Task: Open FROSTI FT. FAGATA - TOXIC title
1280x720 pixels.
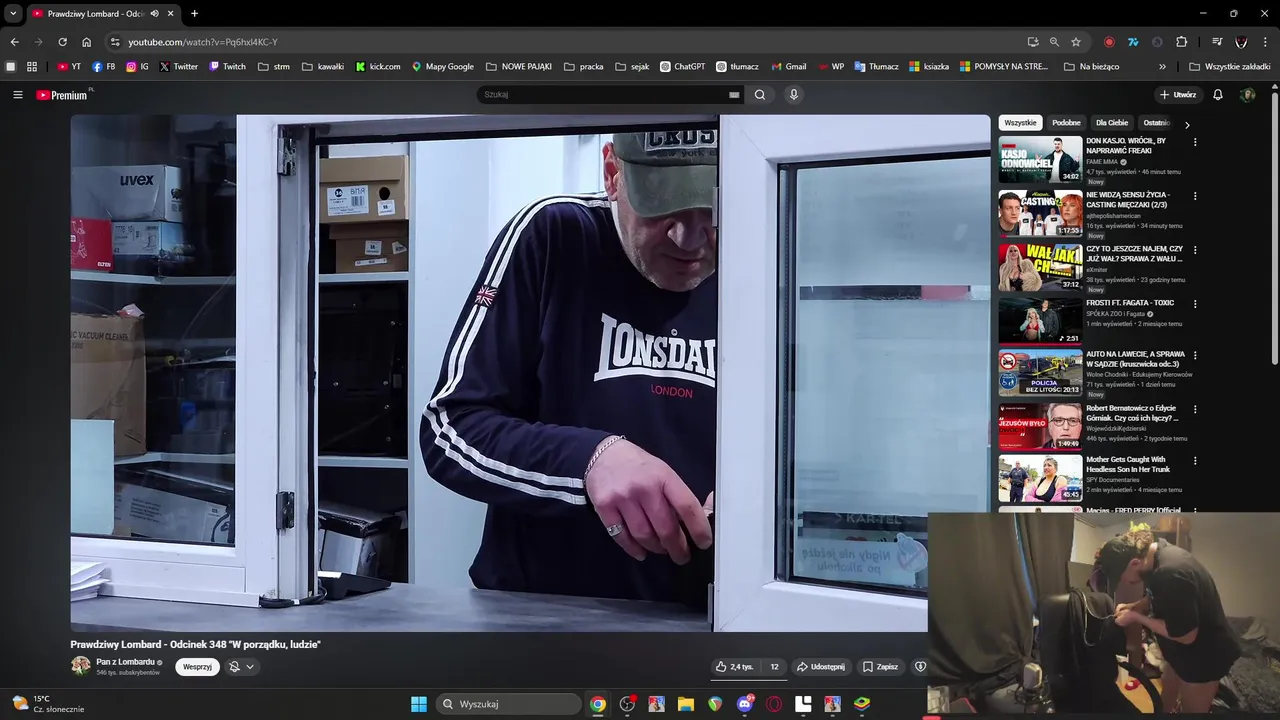Action: [1130, 303]
